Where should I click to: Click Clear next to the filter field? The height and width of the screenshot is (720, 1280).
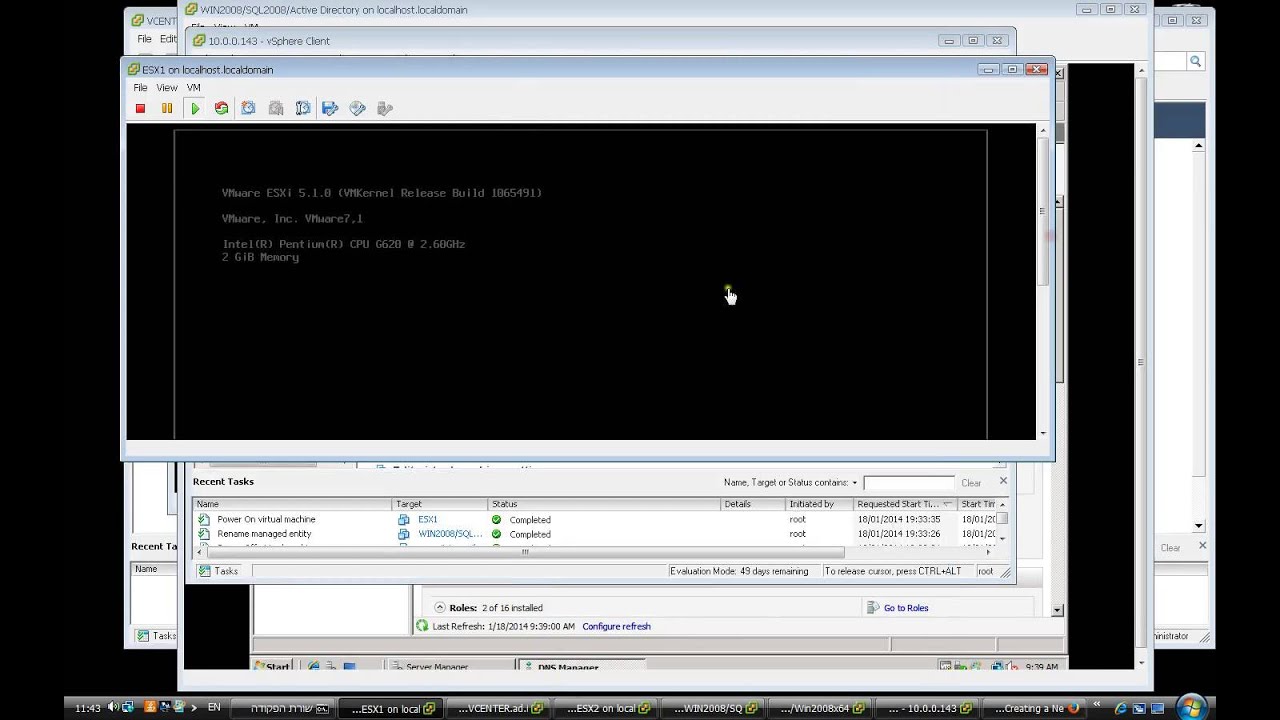pyautogui.click(x=971, y=483)
